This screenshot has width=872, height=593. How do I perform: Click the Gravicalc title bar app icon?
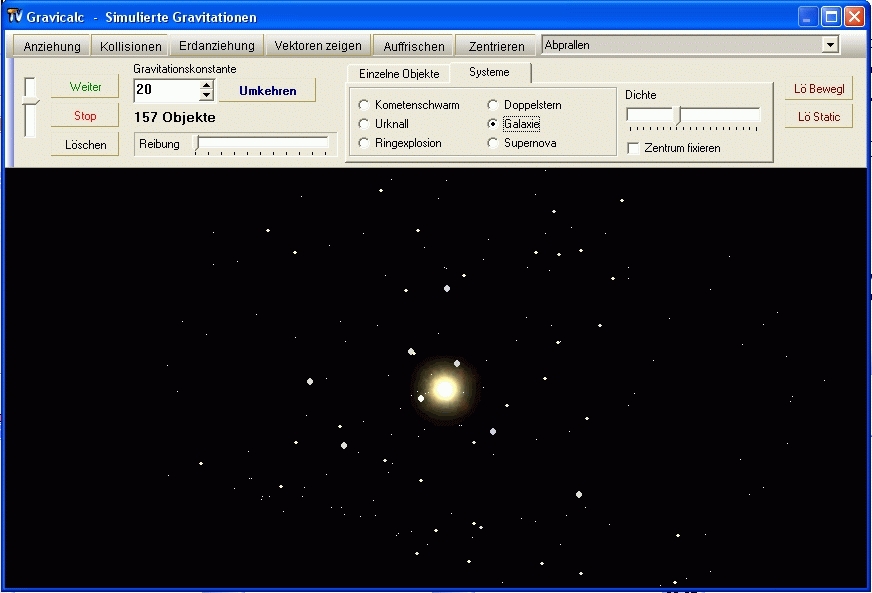point(14,16)
